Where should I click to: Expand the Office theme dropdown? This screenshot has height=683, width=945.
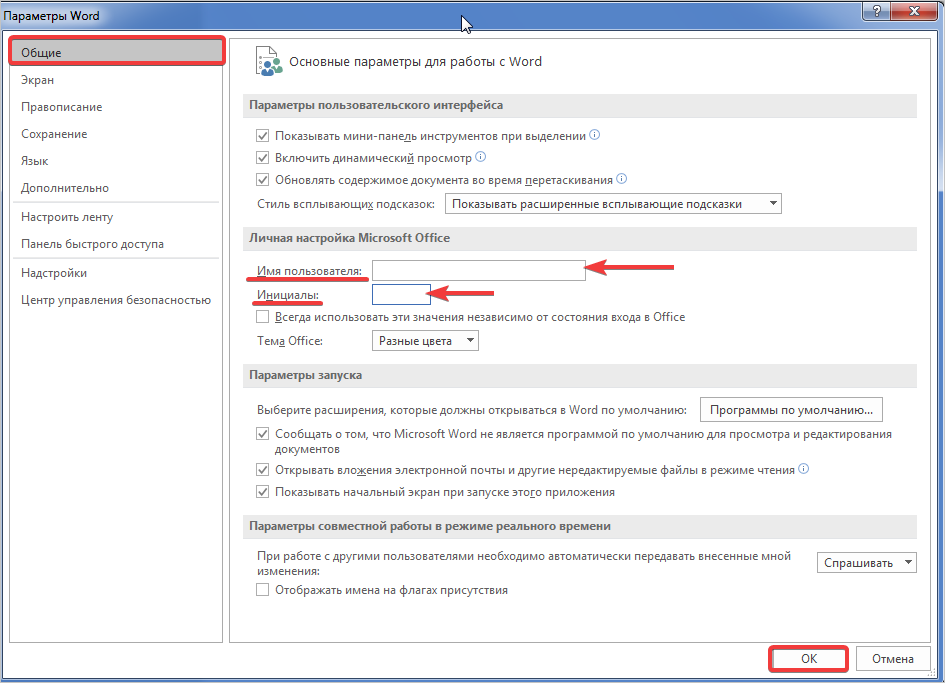pos(425,341)
